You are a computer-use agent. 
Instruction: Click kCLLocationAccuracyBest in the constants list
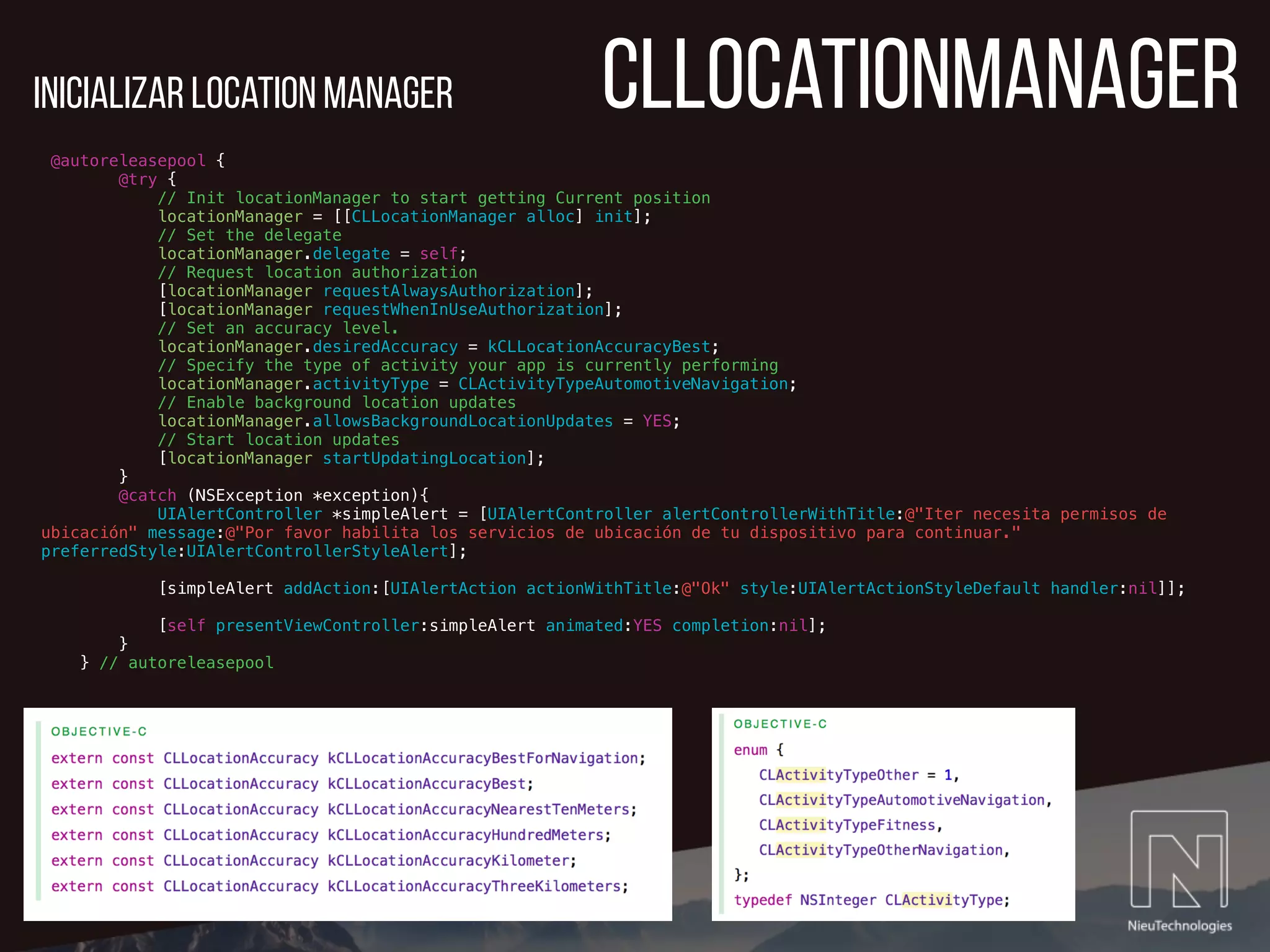tap(427, 784)
